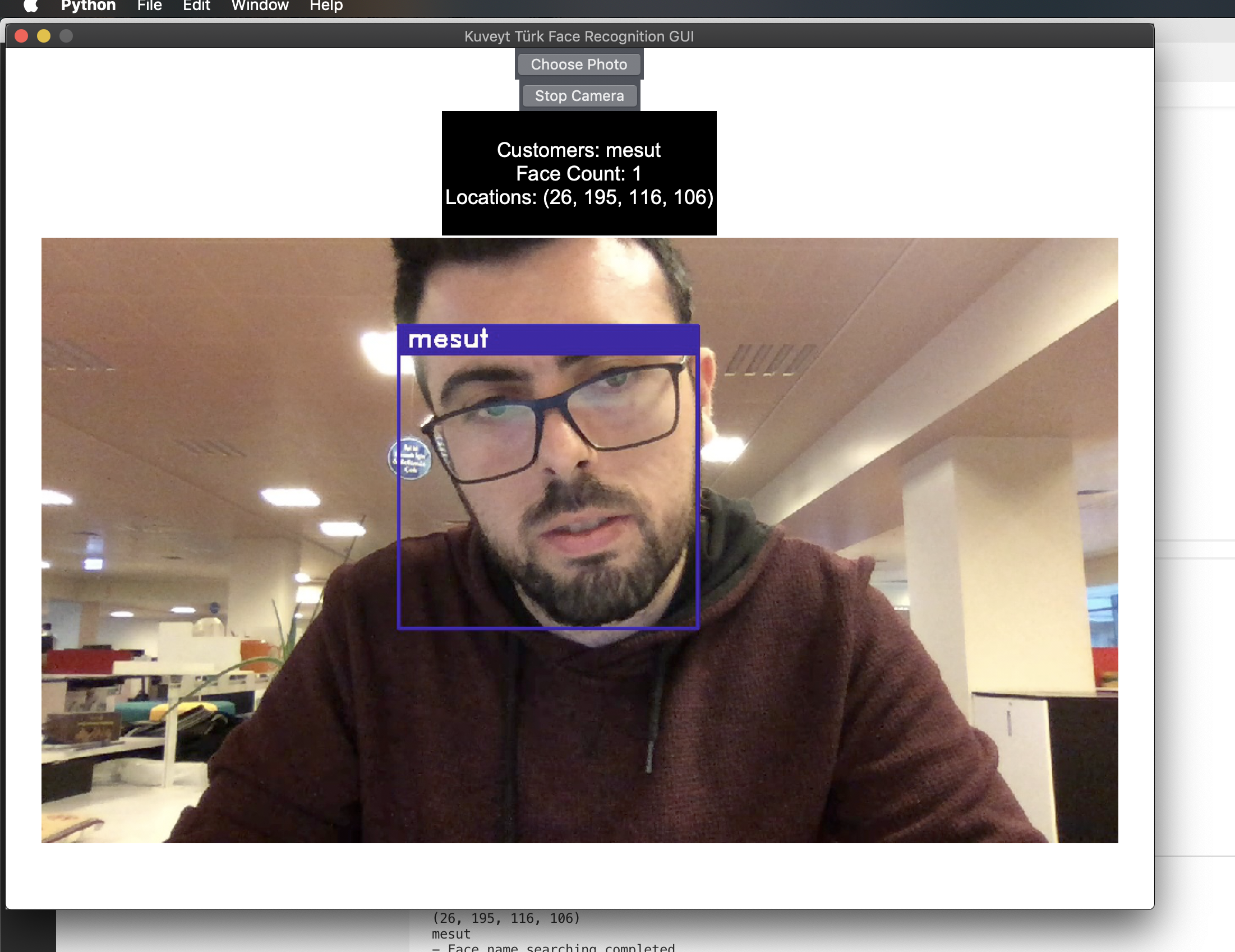Open the Python application menu
The image size is (1235, 952).
[88, 6]
